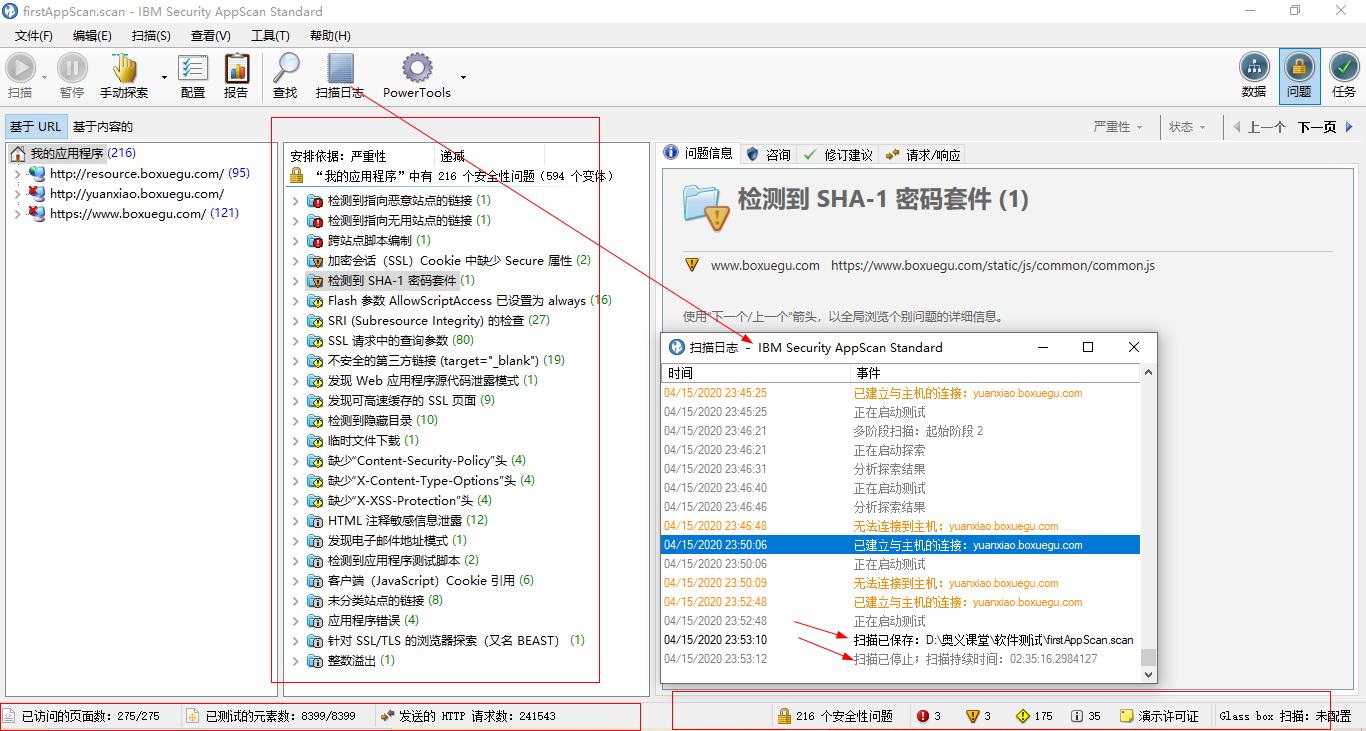The height and width of the screenshot is (731, 1366).
Task: Click the common.js URL in issue details
Action: 992,266
